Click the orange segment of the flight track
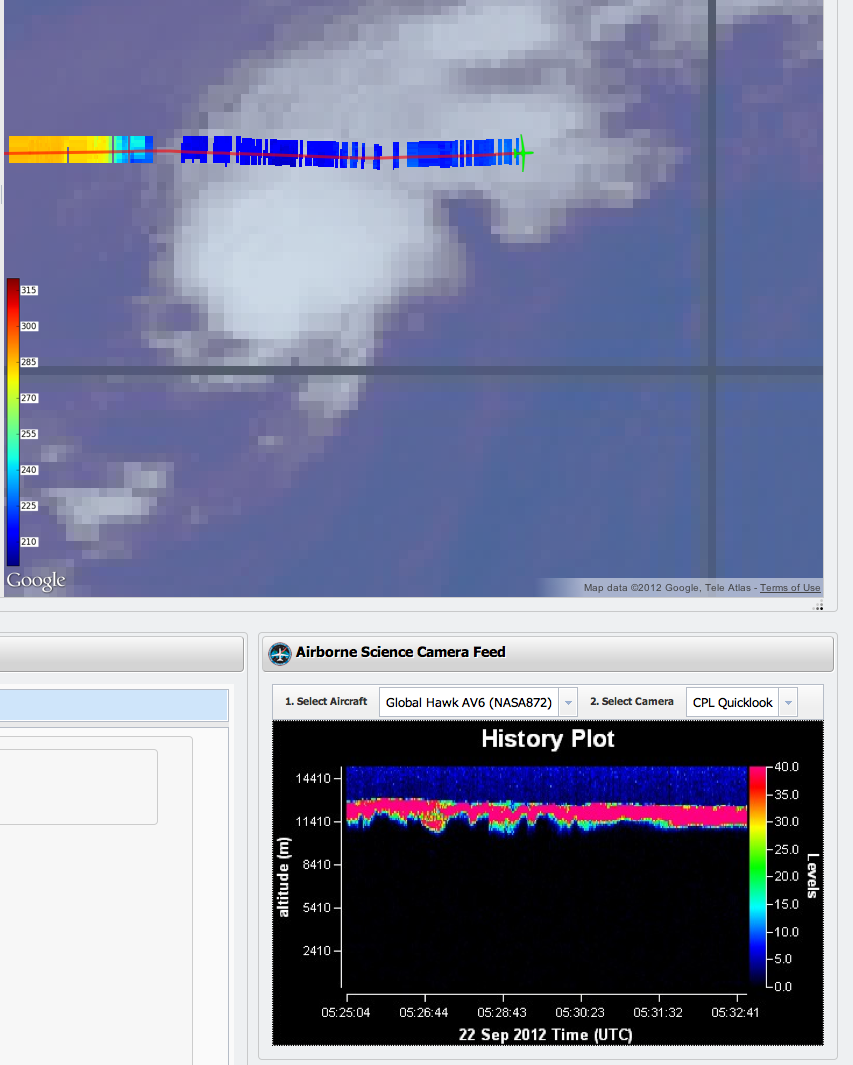Viewport: 853px width, 1065px height. [x=60, y=150]
